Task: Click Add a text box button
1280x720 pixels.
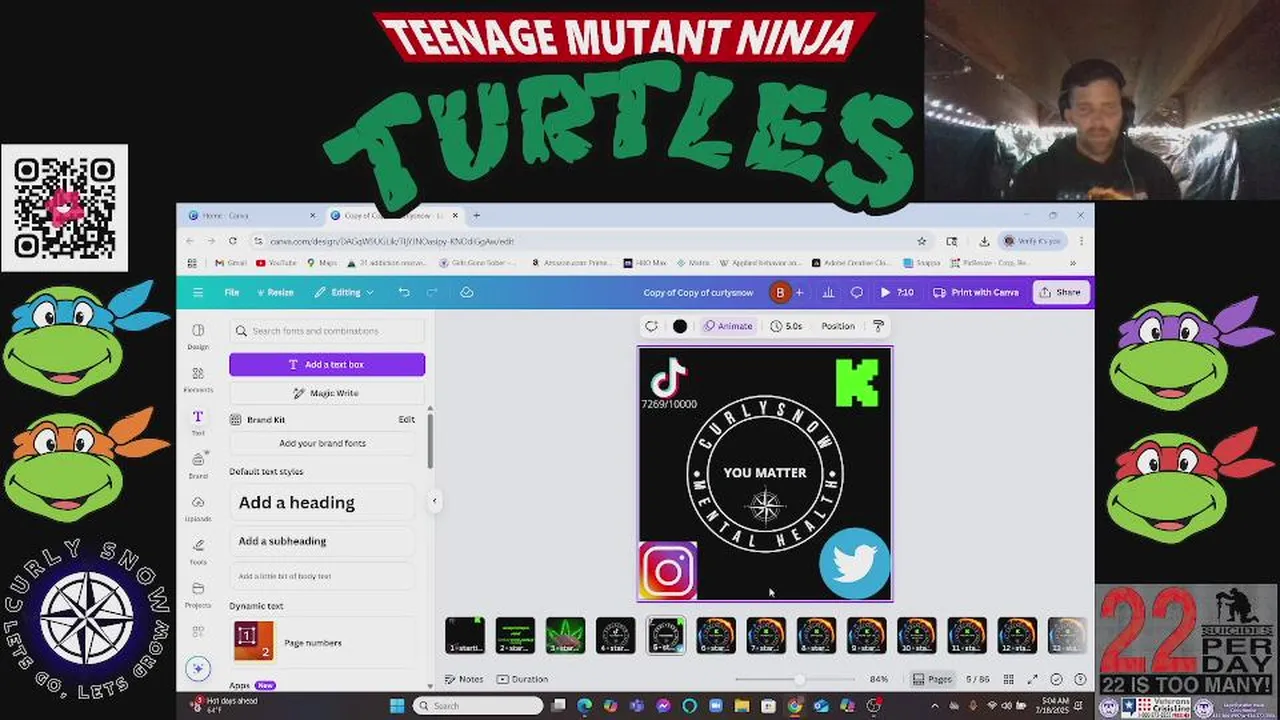Action: click(327, 364)
